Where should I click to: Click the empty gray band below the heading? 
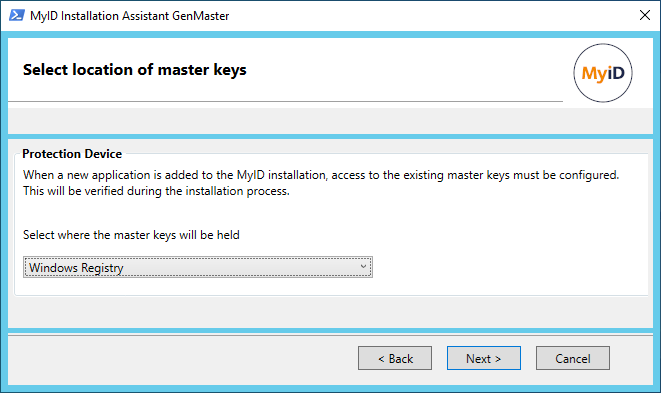tap(330, 121)
